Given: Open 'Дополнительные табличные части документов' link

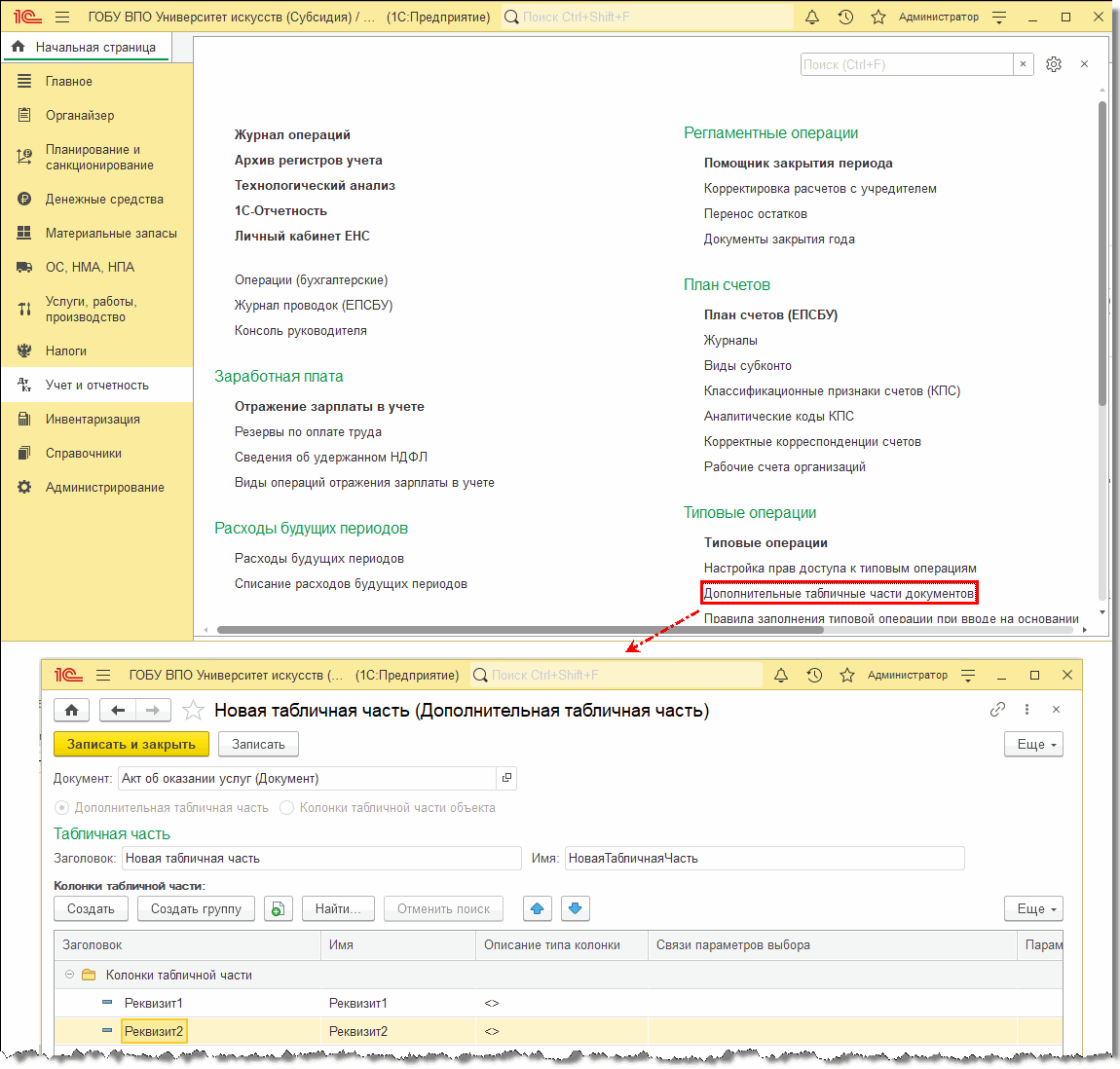Looking at the screenshot, I should pos(839,593).
